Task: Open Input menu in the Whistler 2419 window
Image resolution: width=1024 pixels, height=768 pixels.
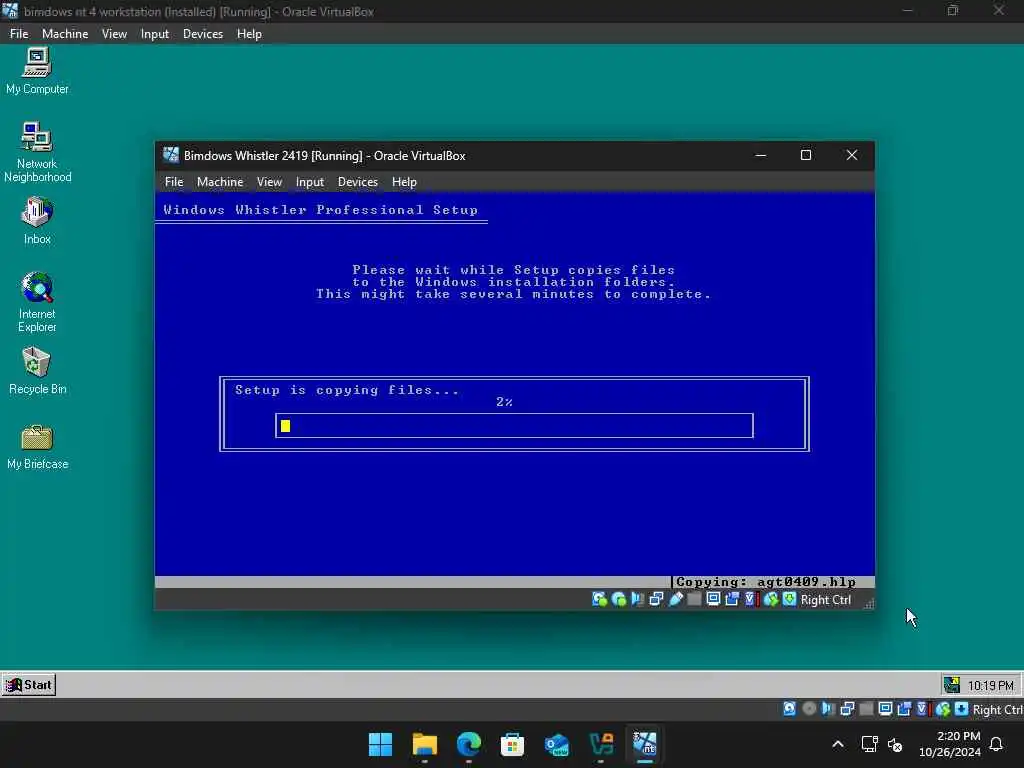Action: [x=310, y=182]
